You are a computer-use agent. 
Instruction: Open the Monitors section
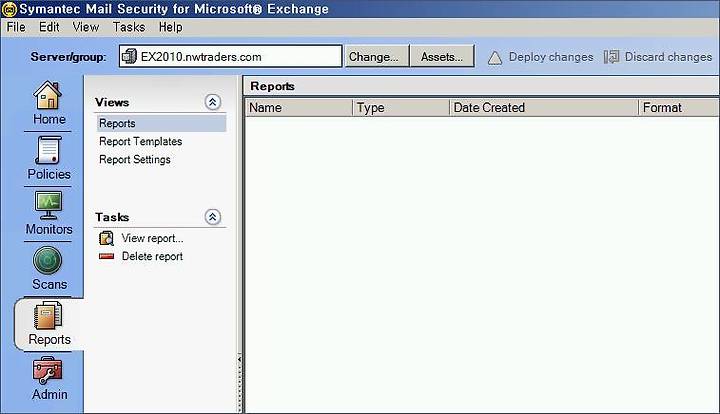(49, 213)
